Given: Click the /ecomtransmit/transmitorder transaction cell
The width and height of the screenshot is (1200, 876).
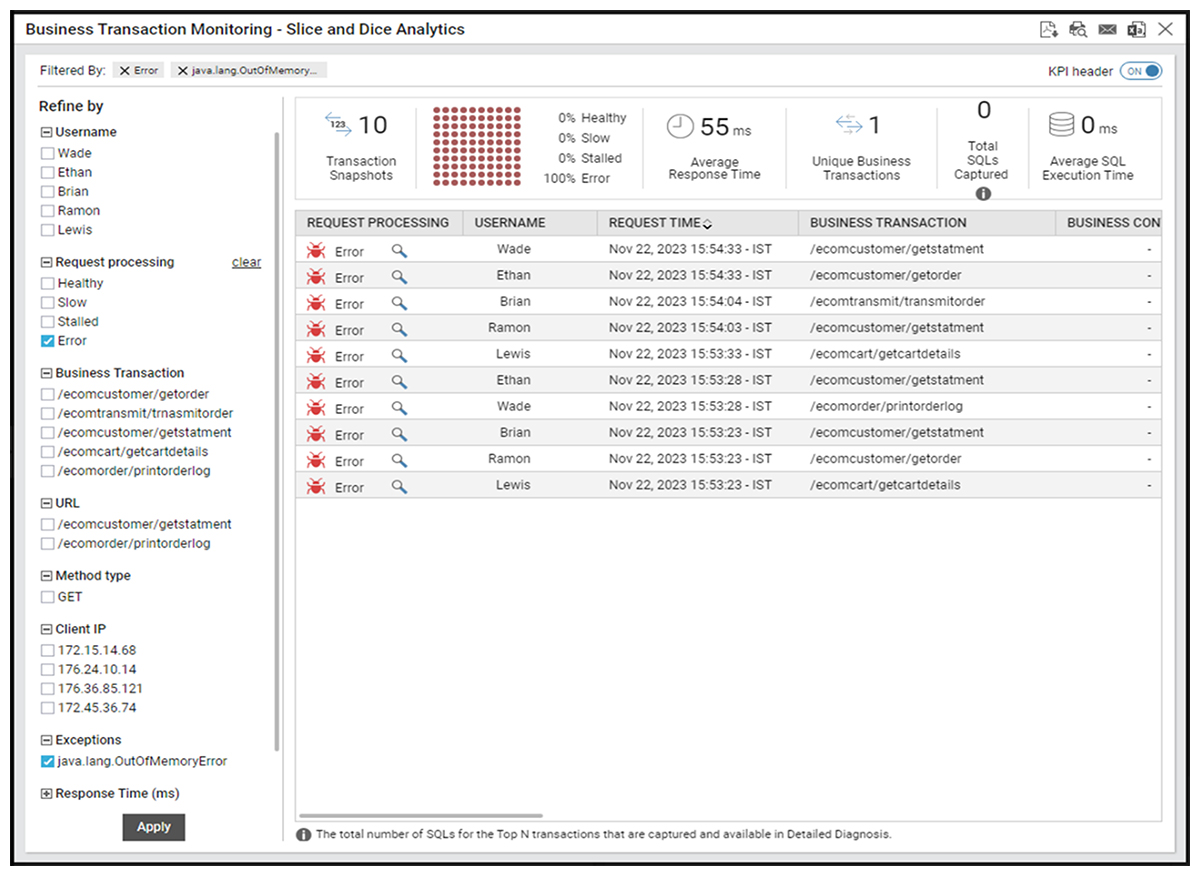Looking at the screenshot, I should (897, 302).
